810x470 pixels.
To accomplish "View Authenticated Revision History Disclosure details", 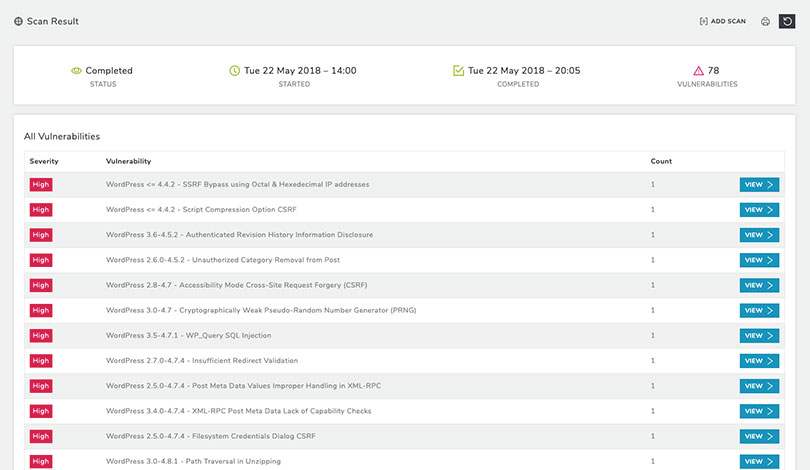I will tap(759, 235).
